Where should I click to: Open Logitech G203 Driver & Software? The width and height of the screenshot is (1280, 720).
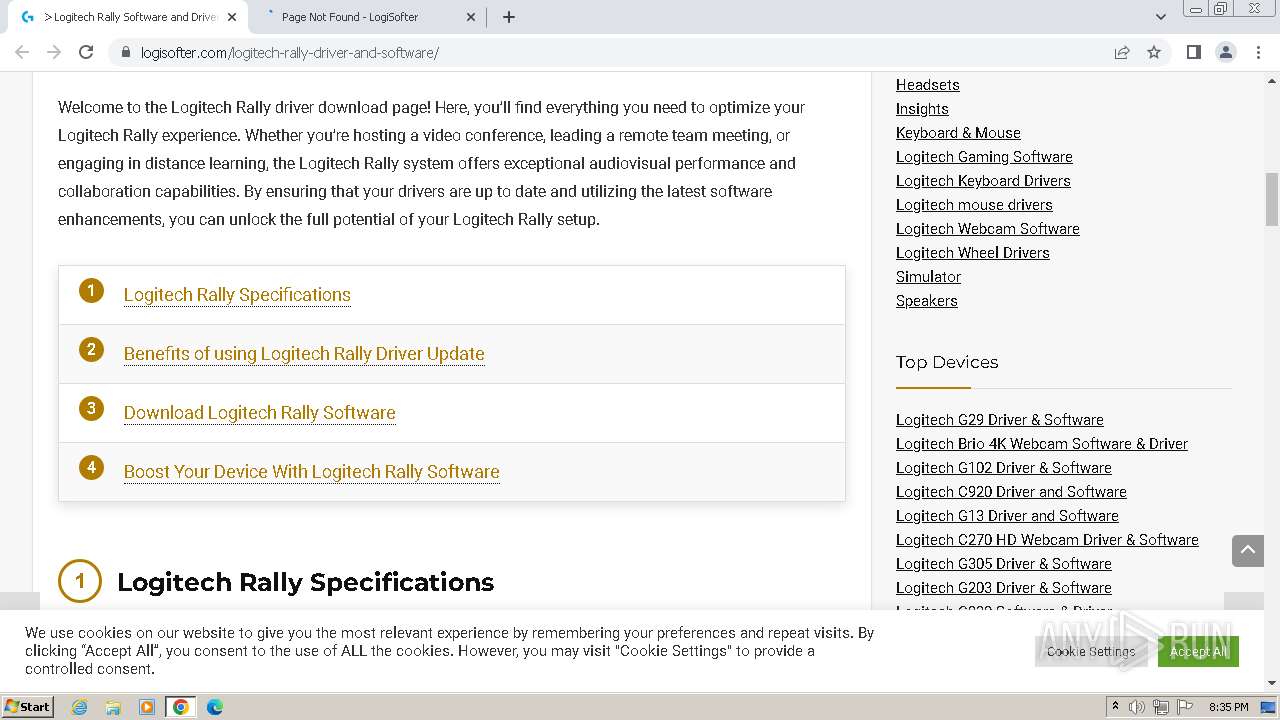(1004, 588)
